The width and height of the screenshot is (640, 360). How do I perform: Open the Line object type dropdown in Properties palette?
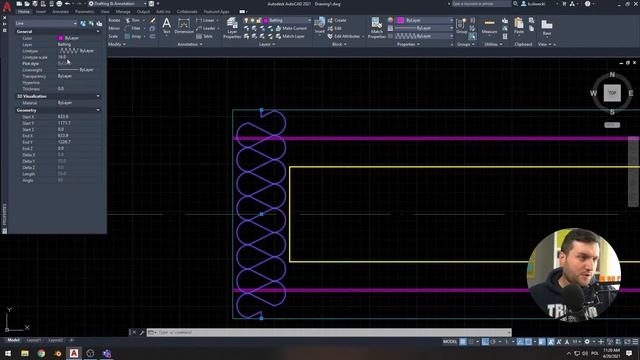tap(46, 23)
